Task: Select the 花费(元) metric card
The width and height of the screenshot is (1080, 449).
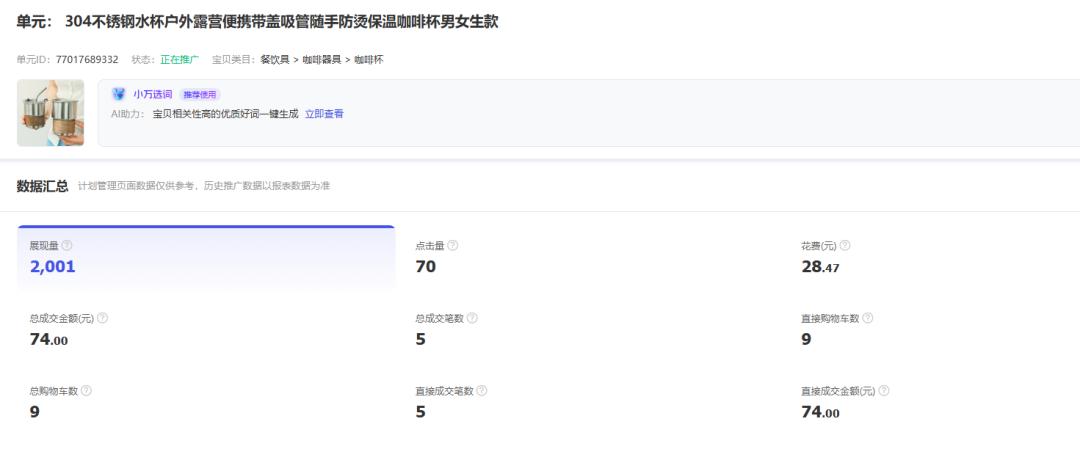Action: (930, 258)
